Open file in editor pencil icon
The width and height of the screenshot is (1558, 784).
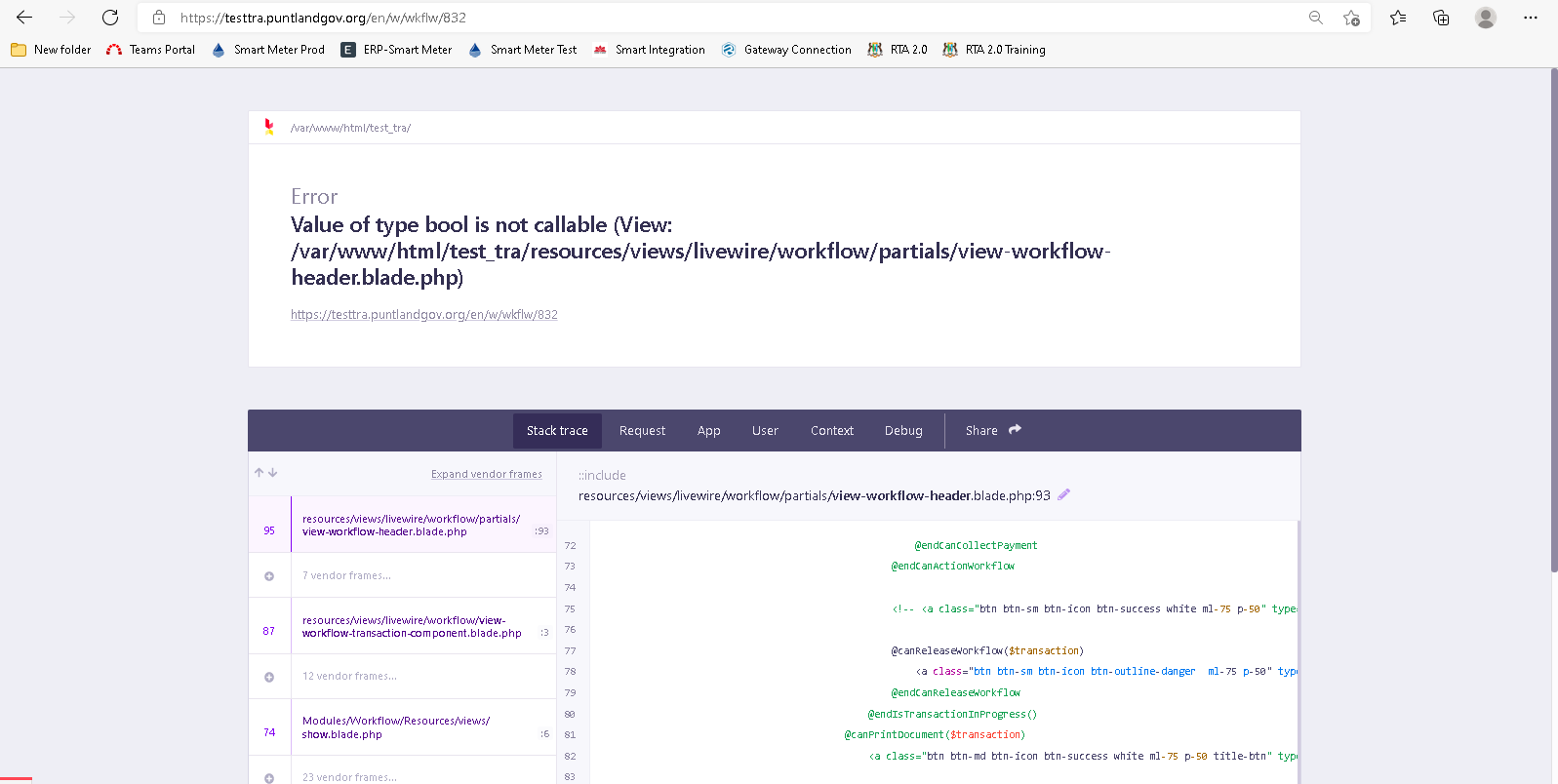[1063, 494]
